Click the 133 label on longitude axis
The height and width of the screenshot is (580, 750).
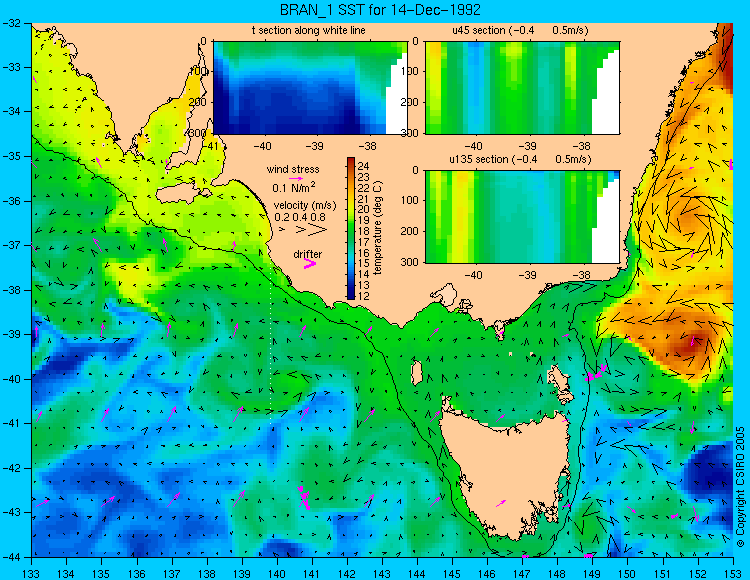pyautogui.click(x=32, y=574)
